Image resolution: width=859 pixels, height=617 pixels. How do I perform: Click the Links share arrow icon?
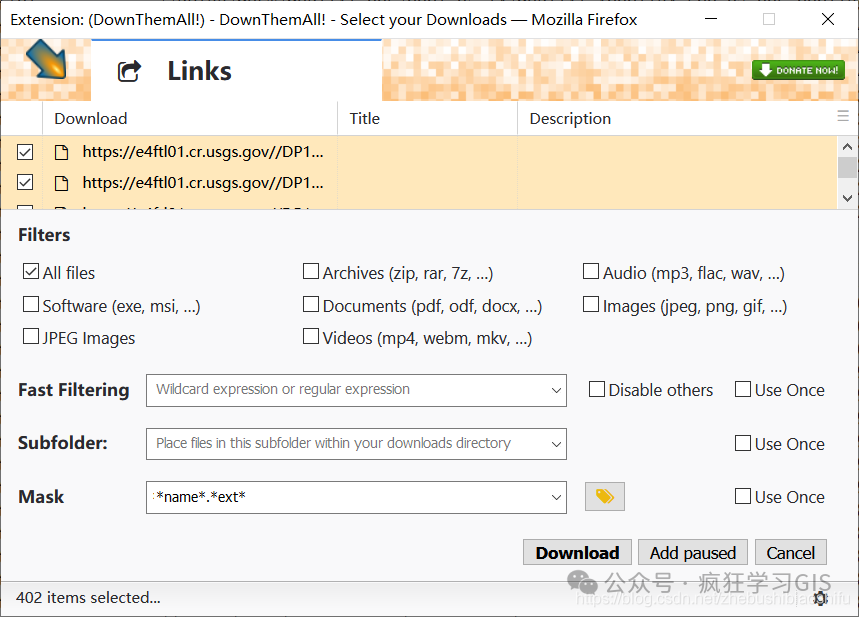129,71
